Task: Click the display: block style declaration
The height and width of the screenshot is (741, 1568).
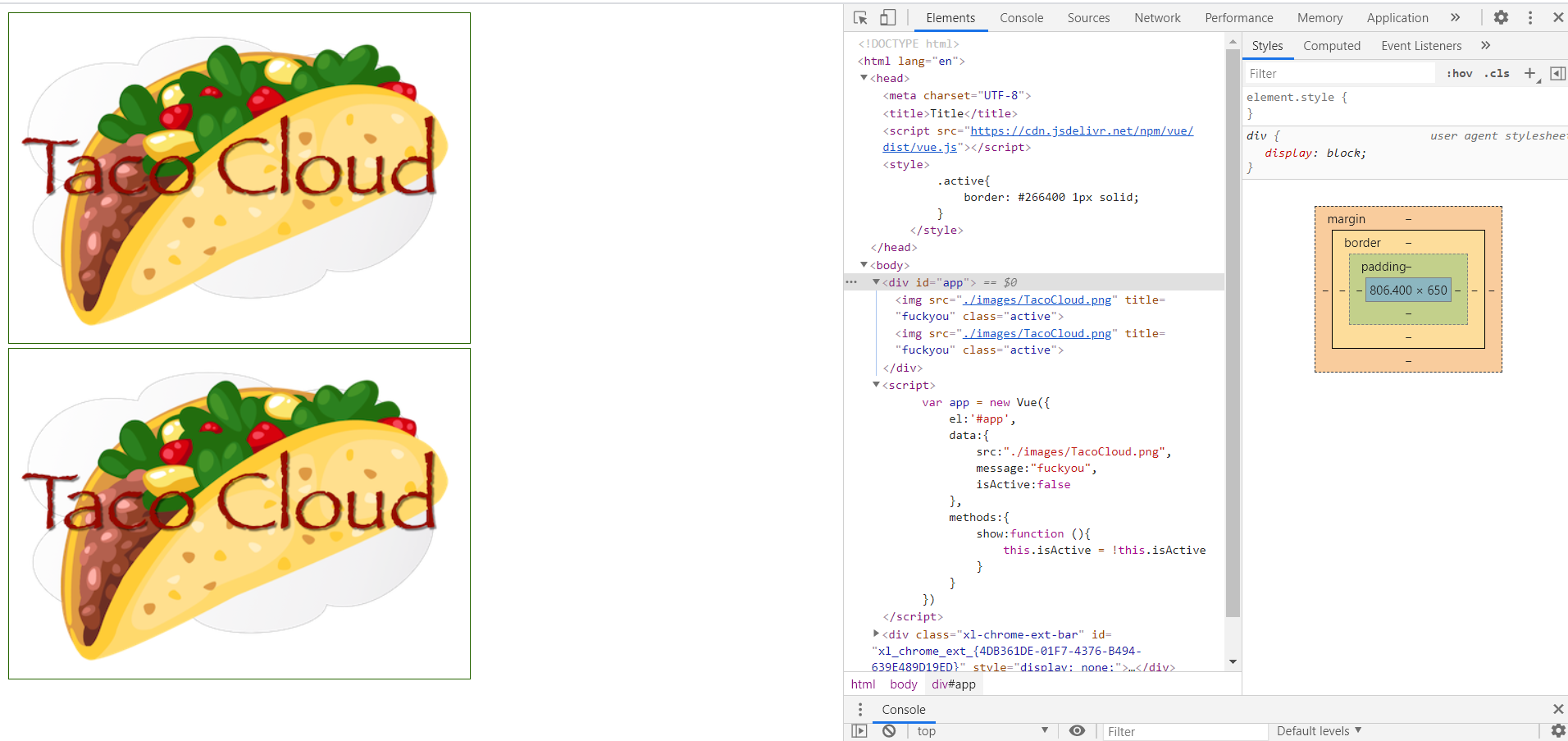Action: tap(1315, 153)
